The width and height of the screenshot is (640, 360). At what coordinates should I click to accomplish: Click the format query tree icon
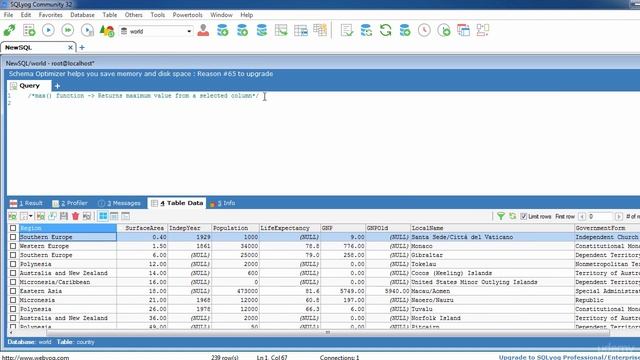pos(107,30)
